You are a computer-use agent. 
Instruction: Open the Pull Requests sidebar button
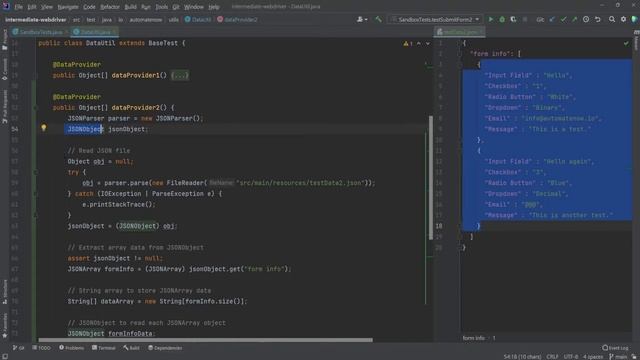click(x=4, y=107)
